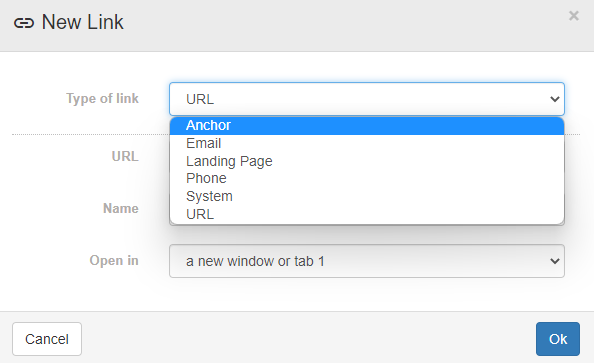Click the URL field label on left
Screen dimensions: 594x363
pos(125,156)
